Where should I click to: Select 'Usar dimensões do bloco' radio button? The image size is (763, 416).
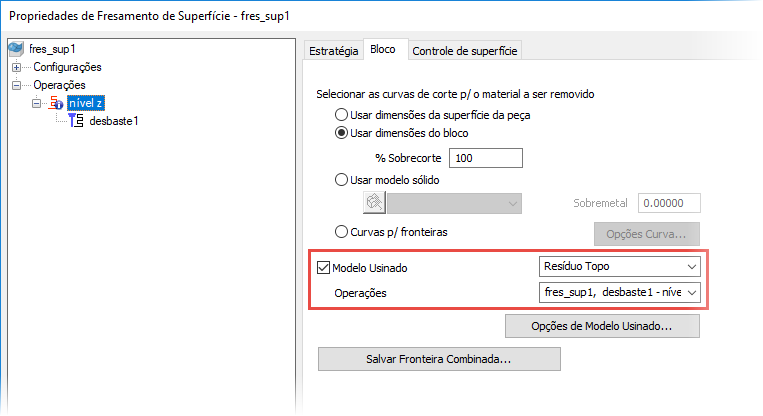click(342, 133)
